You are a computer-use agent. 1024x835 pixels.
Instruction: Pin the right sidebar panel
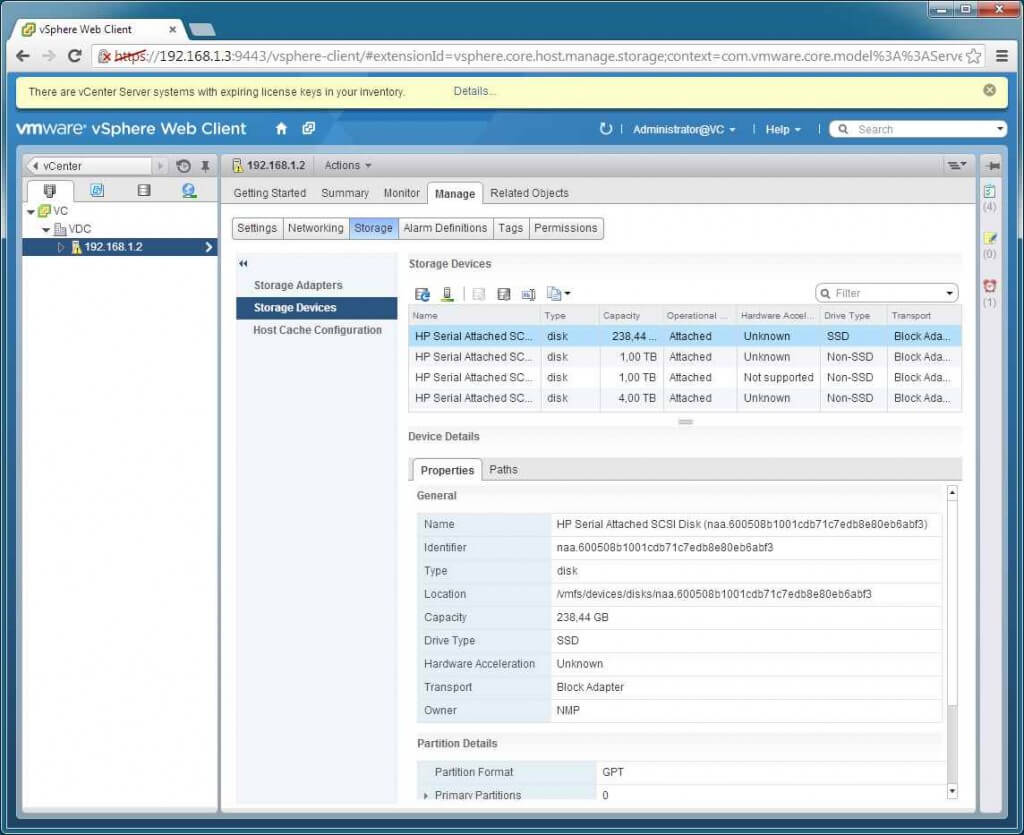(992, 165)
